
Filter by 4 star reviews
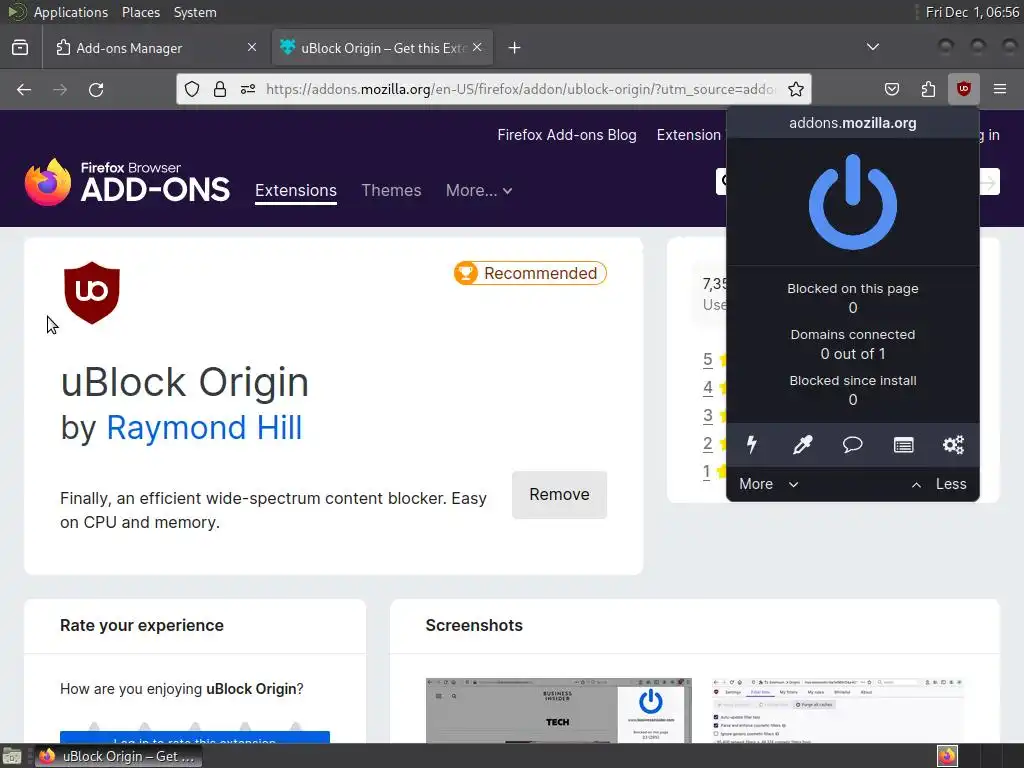pyautogui.click(x=707, y=387)
